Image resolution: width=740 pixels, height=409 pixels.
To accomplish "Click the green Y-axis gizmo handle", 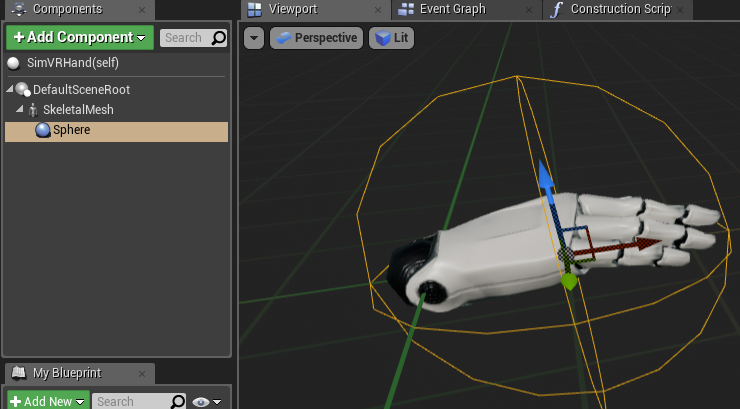I will (569, 282).
